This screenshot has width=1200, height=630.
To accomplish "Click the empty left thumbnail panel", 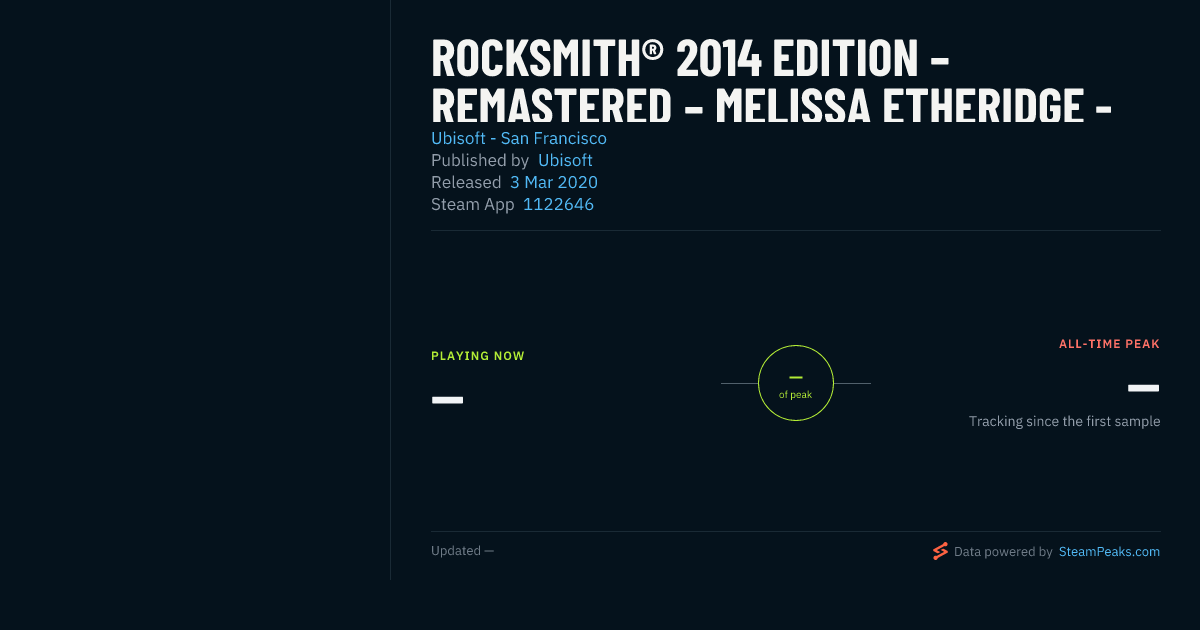I will pyautogui.click(x=195, y=290).
